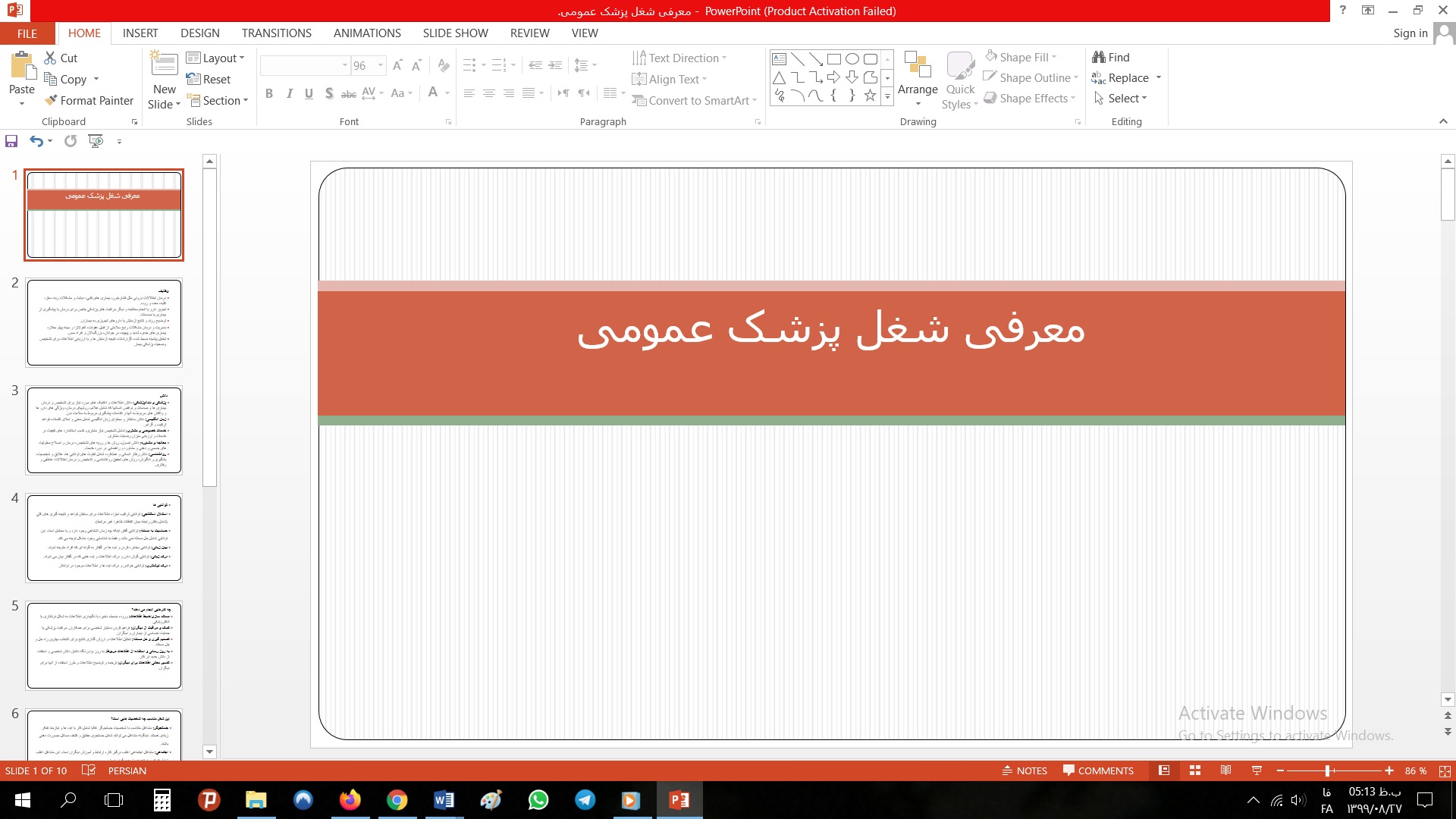The height and width of the screenshot is (819, 1456).
Task: Click the Save icon in quick access toolbar
Action: 11,141
